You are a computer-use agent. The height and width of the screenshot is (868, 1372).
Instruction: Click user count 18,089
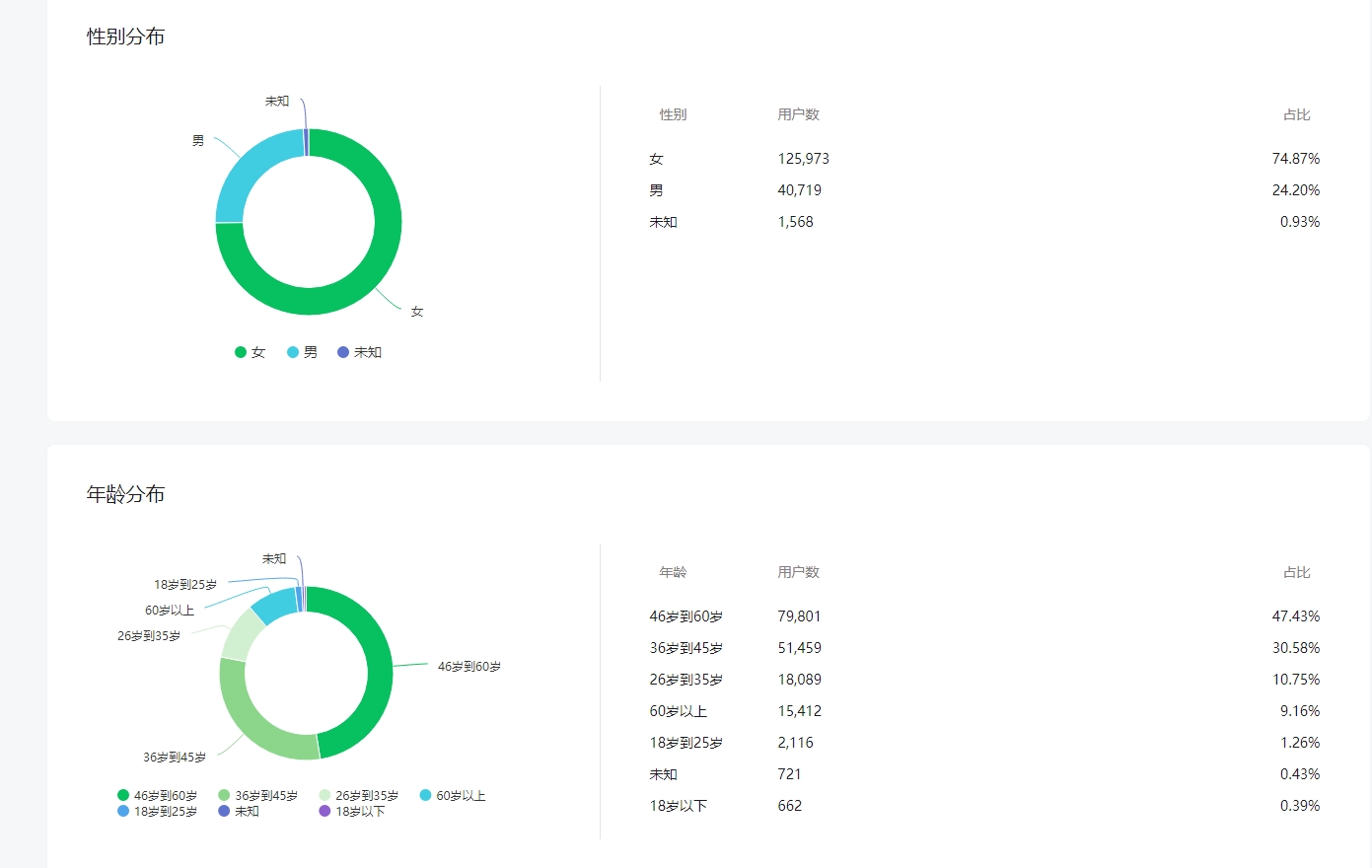(799, 680)
